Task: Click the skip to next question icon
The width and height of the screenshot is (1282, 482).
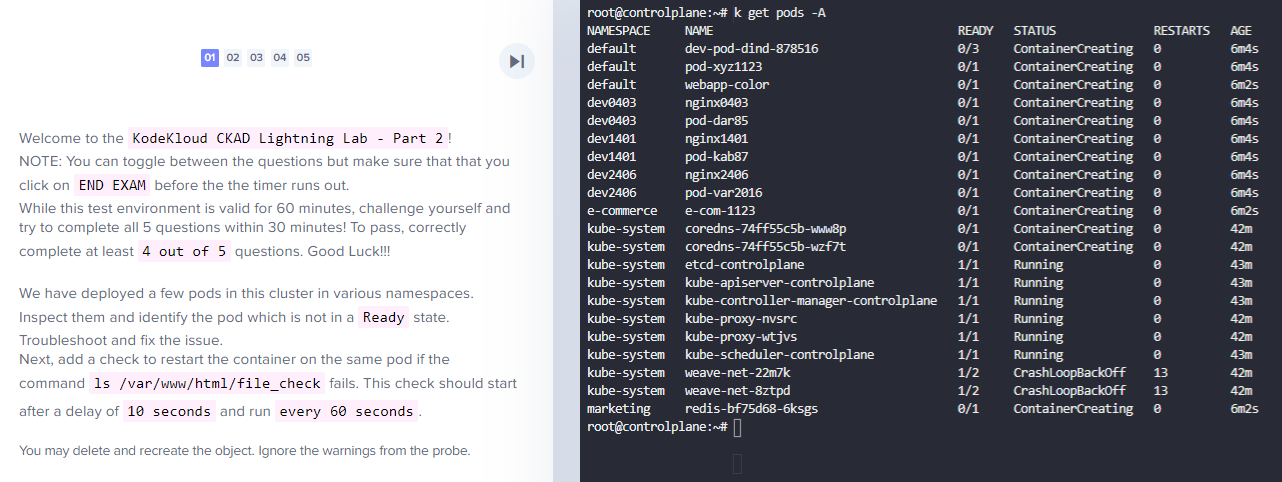Action: tap(517, 61)
